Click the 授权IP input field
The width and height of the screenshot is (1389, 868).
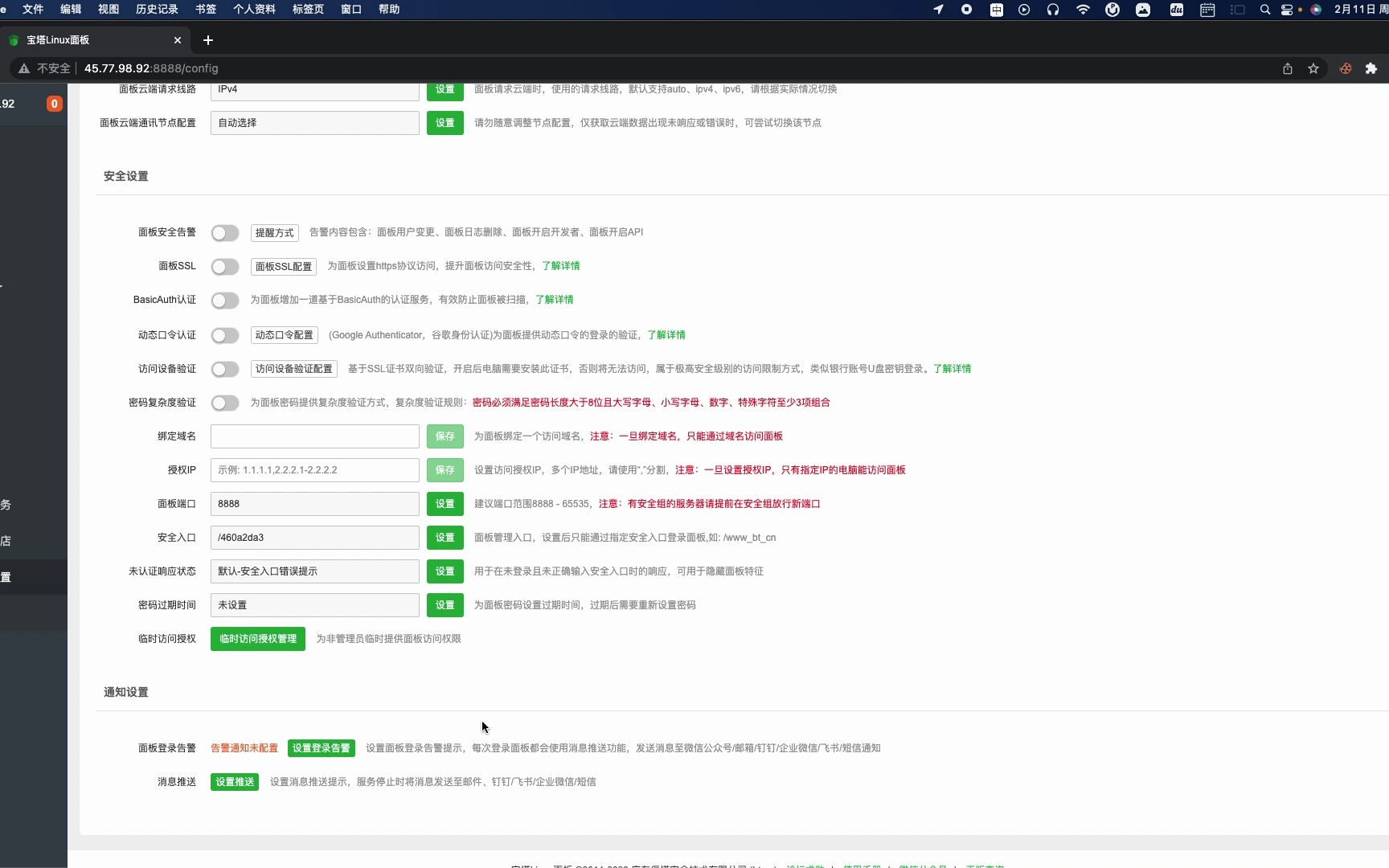[x=315, y=470]
